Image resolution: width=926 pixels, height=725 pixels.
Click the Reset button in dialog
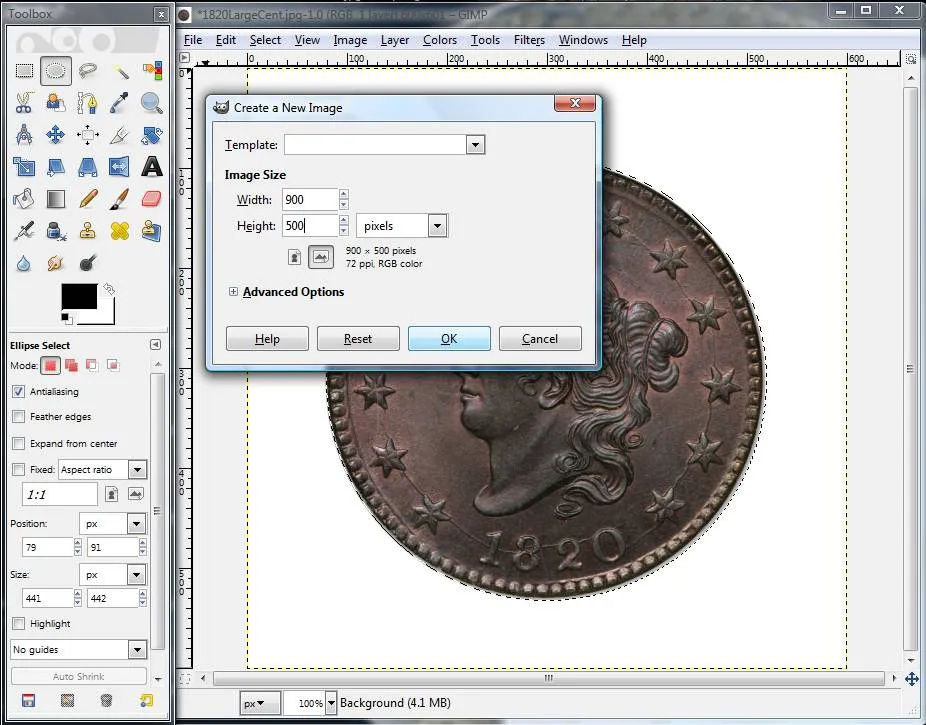pyautogui.click(x=358, y=339)
